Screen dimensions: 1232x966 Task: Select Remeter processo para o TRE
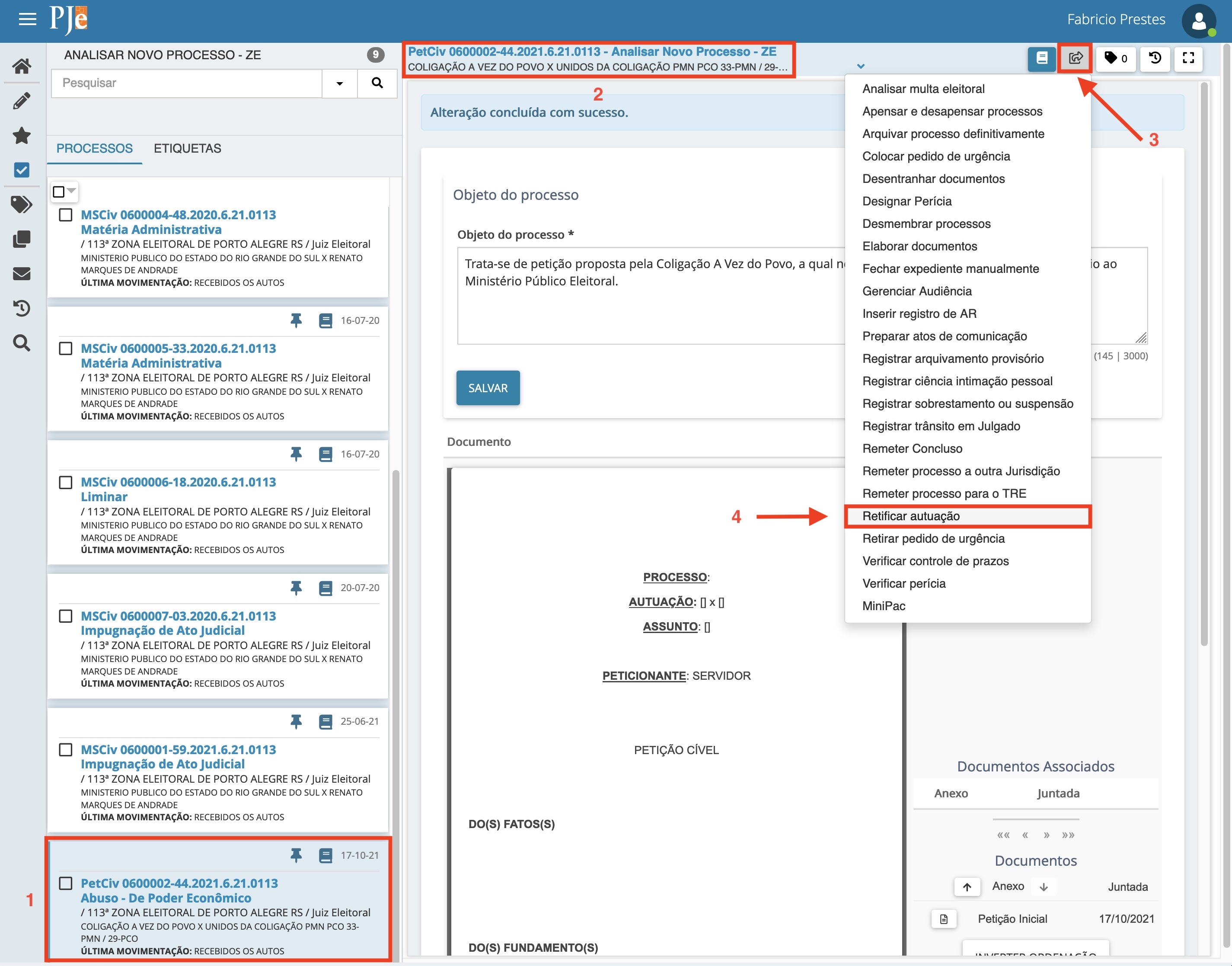967,493
